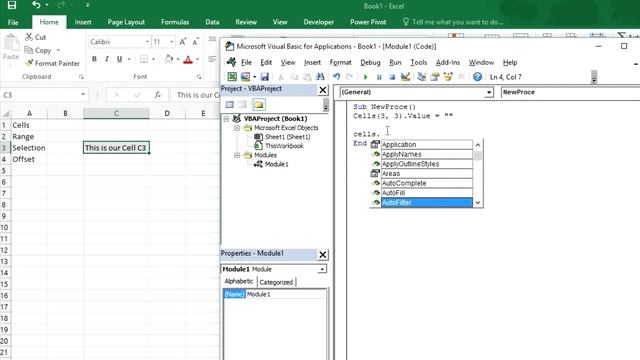
Task: Click the red Font Color icon
Action: pos(188,60)
